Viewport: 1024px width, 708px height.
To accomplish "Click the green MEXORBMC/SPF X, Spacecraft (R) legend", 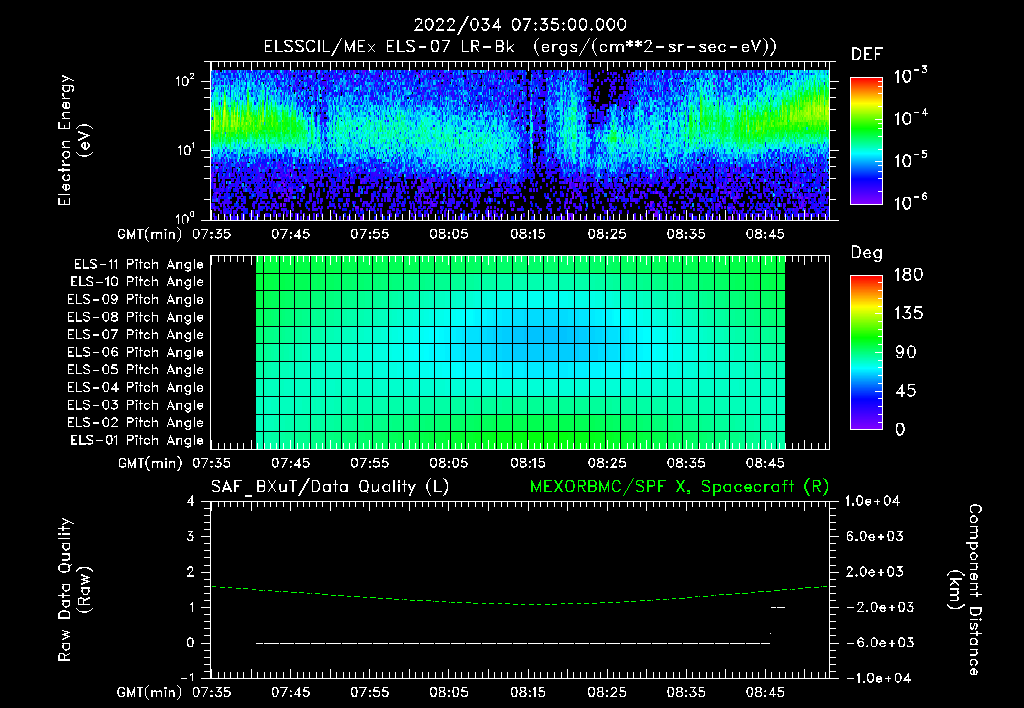I will click(x=679, y=487).
